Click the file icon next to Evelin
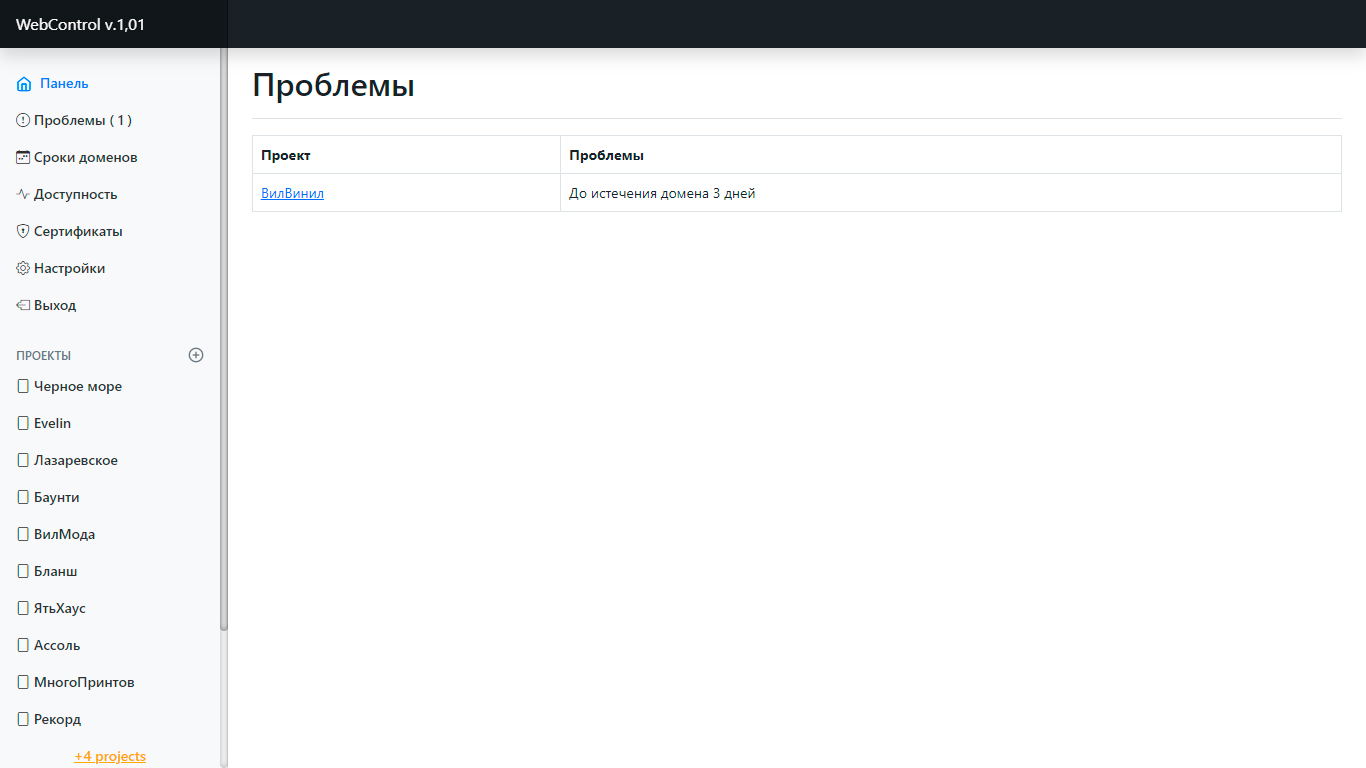The height and width of the screenshot is (768, 1366). (x=23, y=424)
